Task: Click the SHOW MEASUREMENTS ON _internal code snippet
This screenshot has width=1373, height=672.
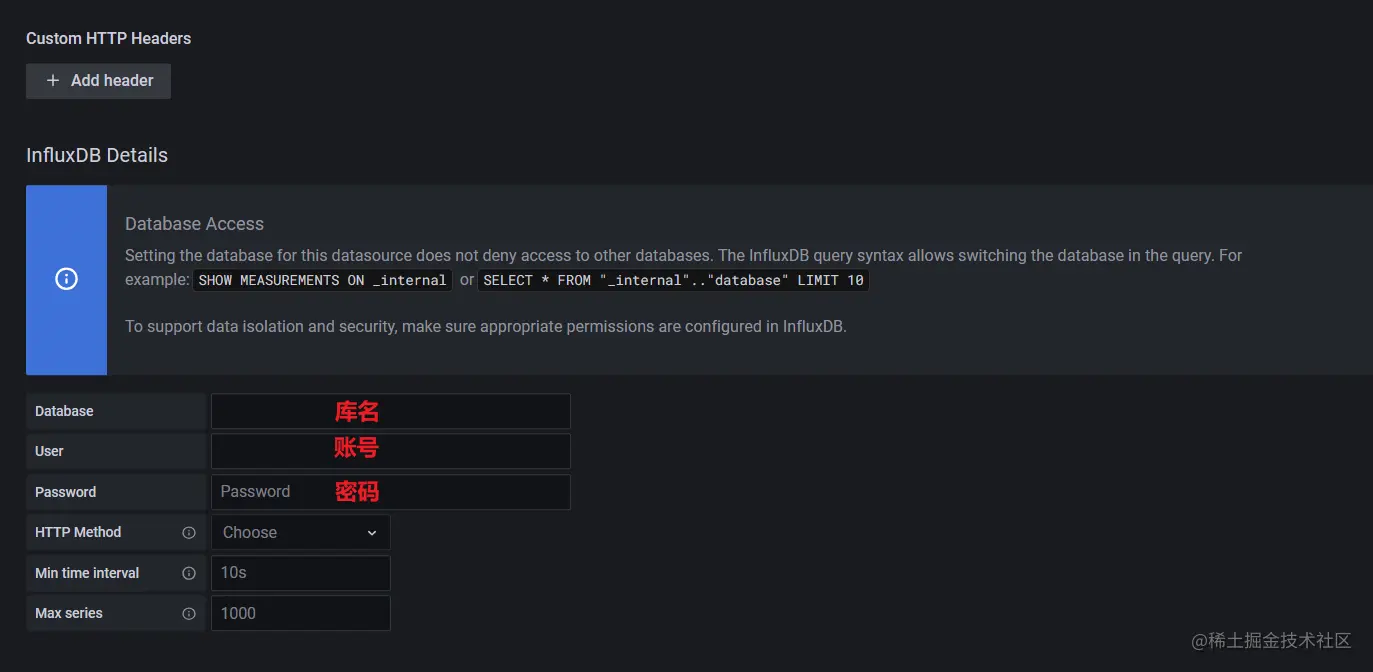Action: 322,280
